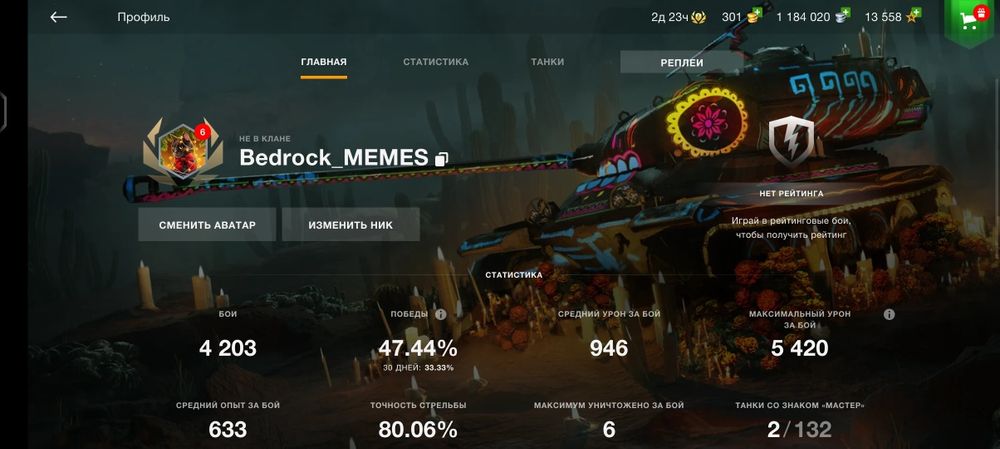Click the Сменить аватар button
Screen dimensions: 1000x449
click(x=207, y=224)
